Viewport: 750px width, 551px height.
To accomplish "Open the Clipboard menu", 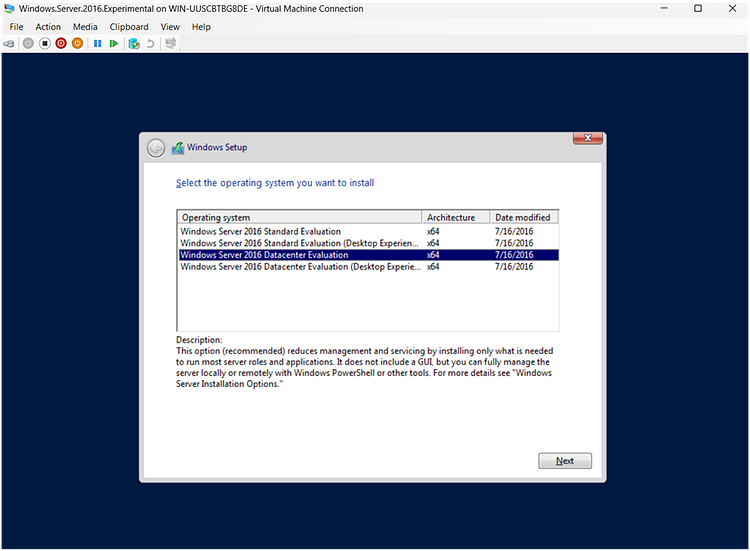I will click(129, 27).
